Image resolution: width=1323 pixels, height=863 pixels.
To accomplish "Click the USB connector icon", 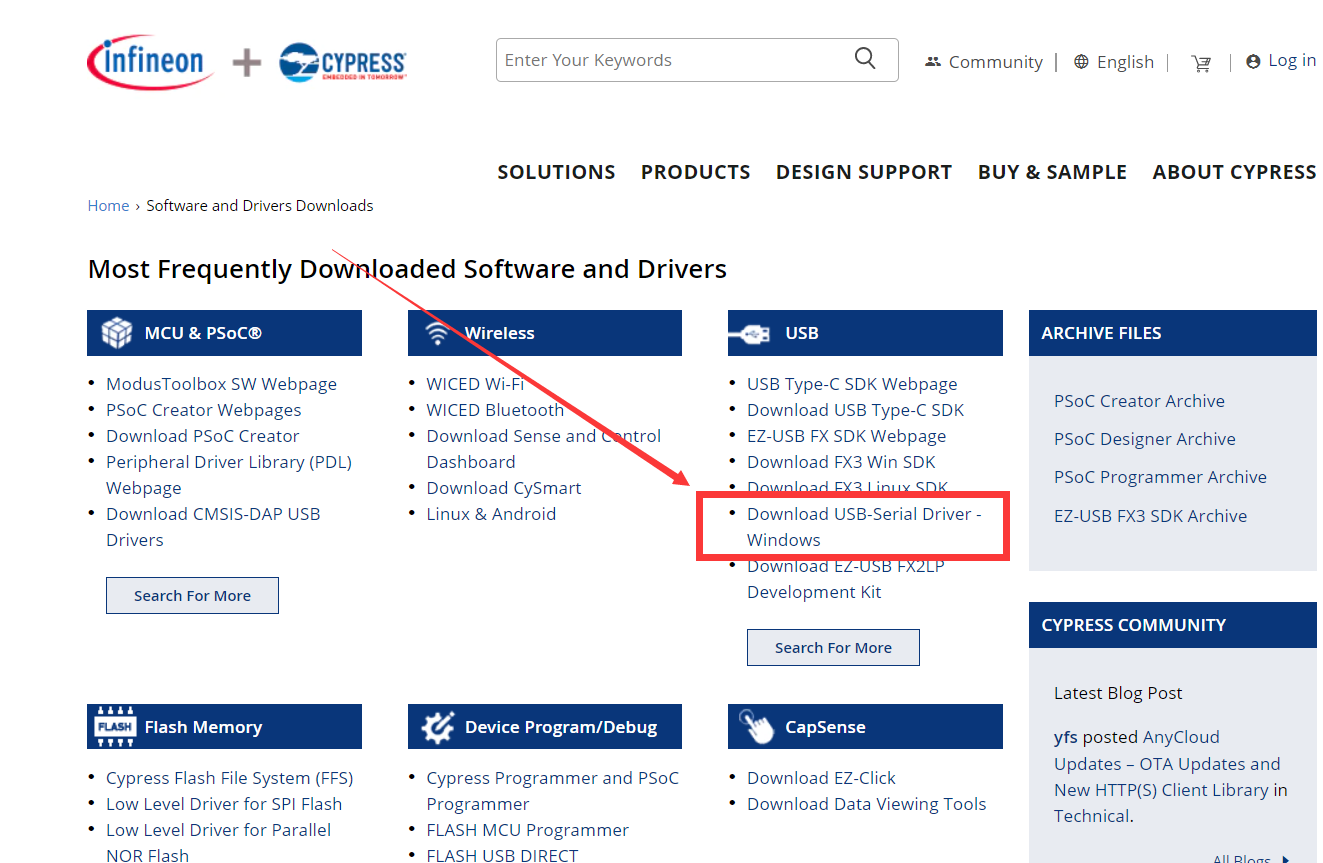I will tap(748, 334).
